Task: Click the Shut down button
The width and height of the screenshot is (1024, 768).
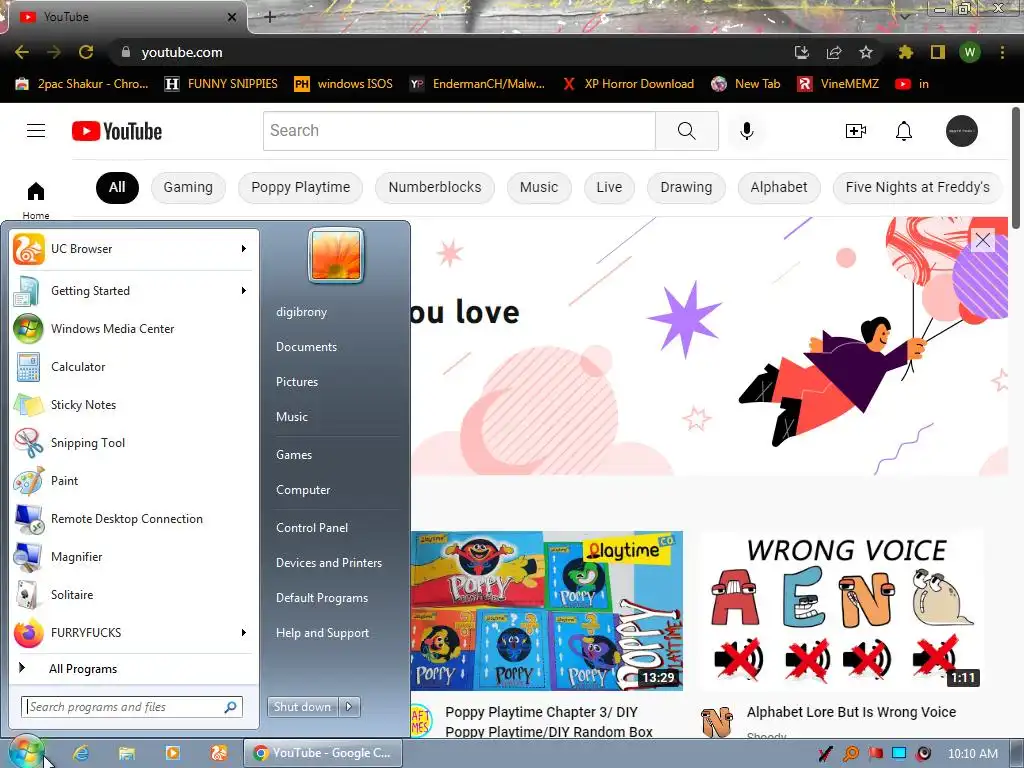Action: point(302,707)
